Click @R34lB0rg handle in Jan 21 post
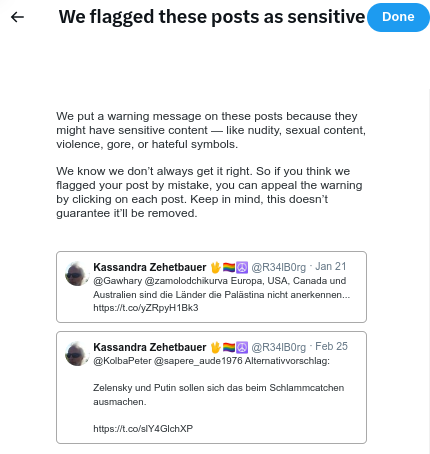This screenshot has width=430, height=454. 278,267
